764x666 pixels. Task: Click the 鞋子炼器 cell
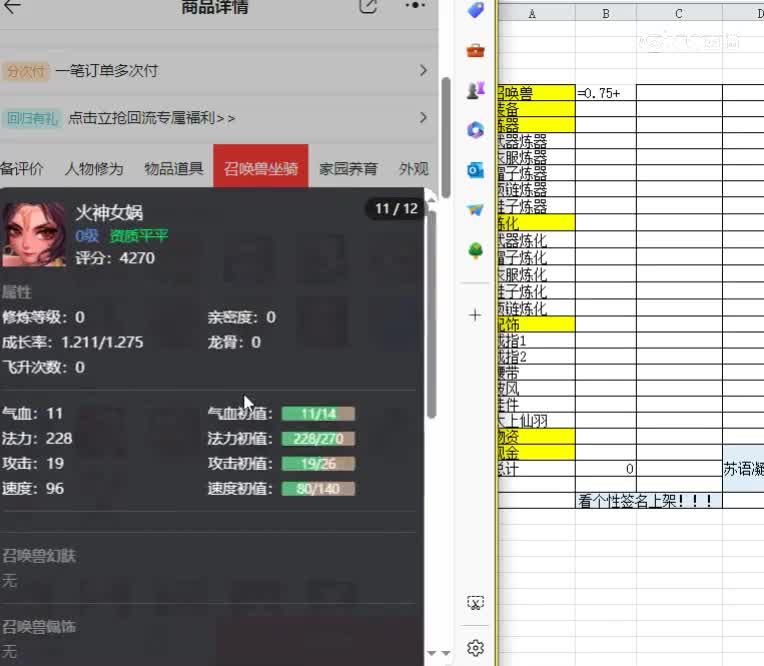pos(536,206)
